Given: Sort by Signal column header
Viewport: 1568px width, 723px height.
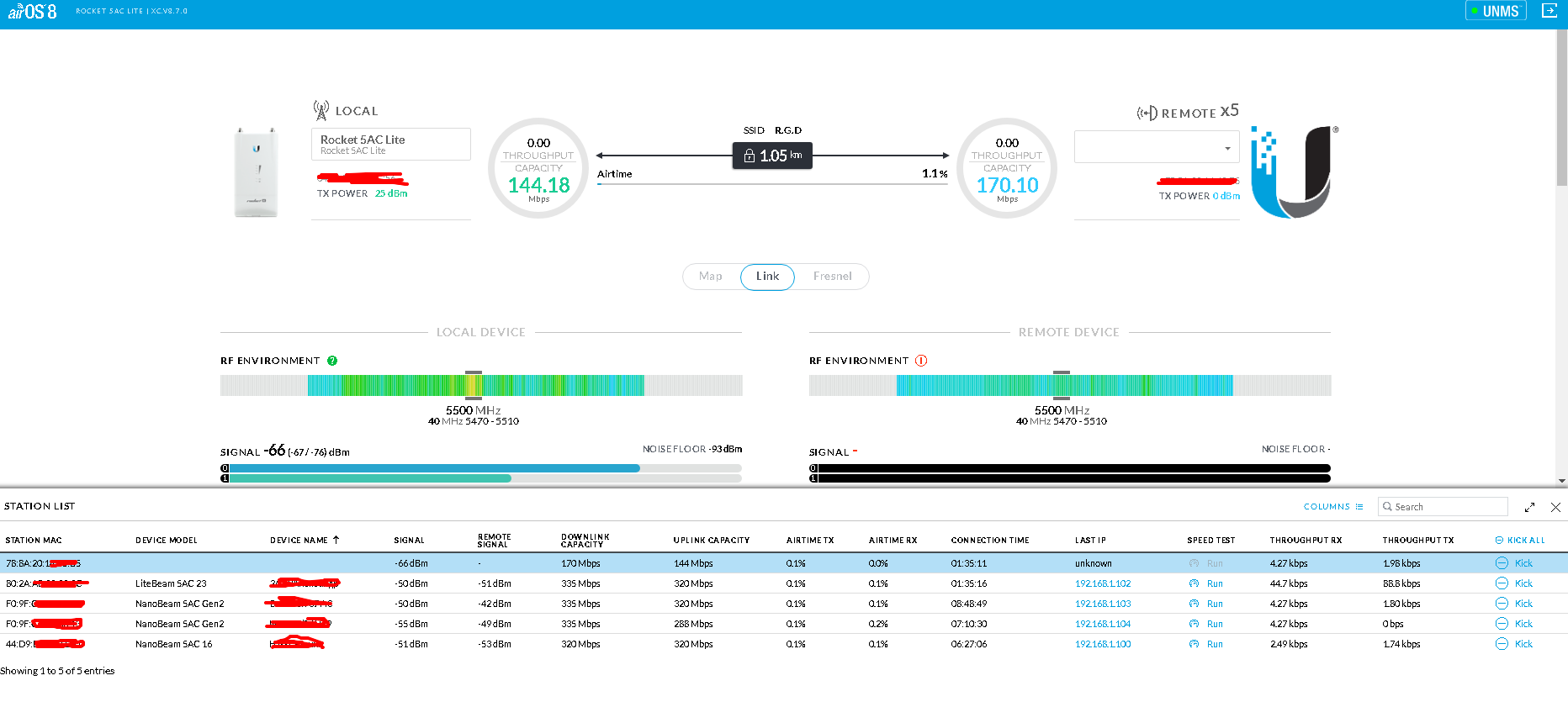Looking at the screenshot, I should [x=409, y=541].
